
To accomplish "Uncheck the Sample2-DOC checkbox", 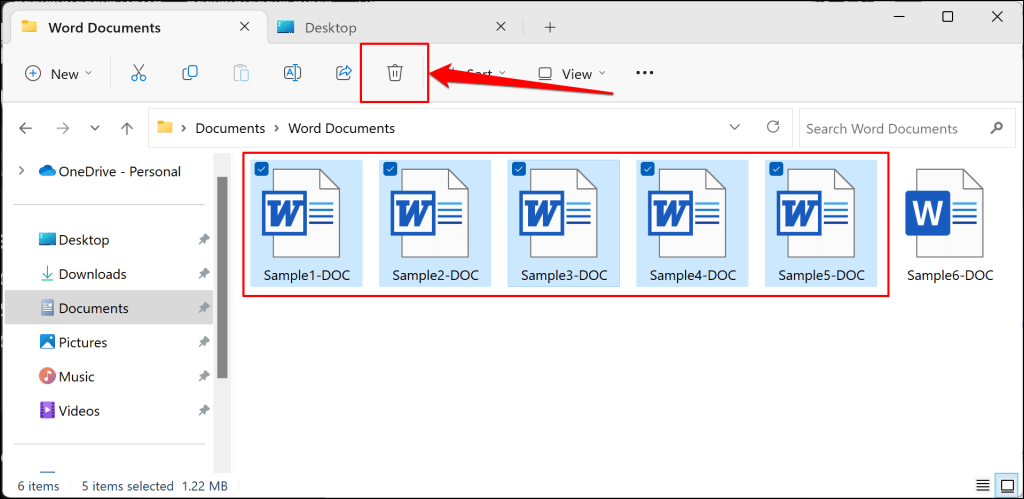I will [x=390, y=169].
